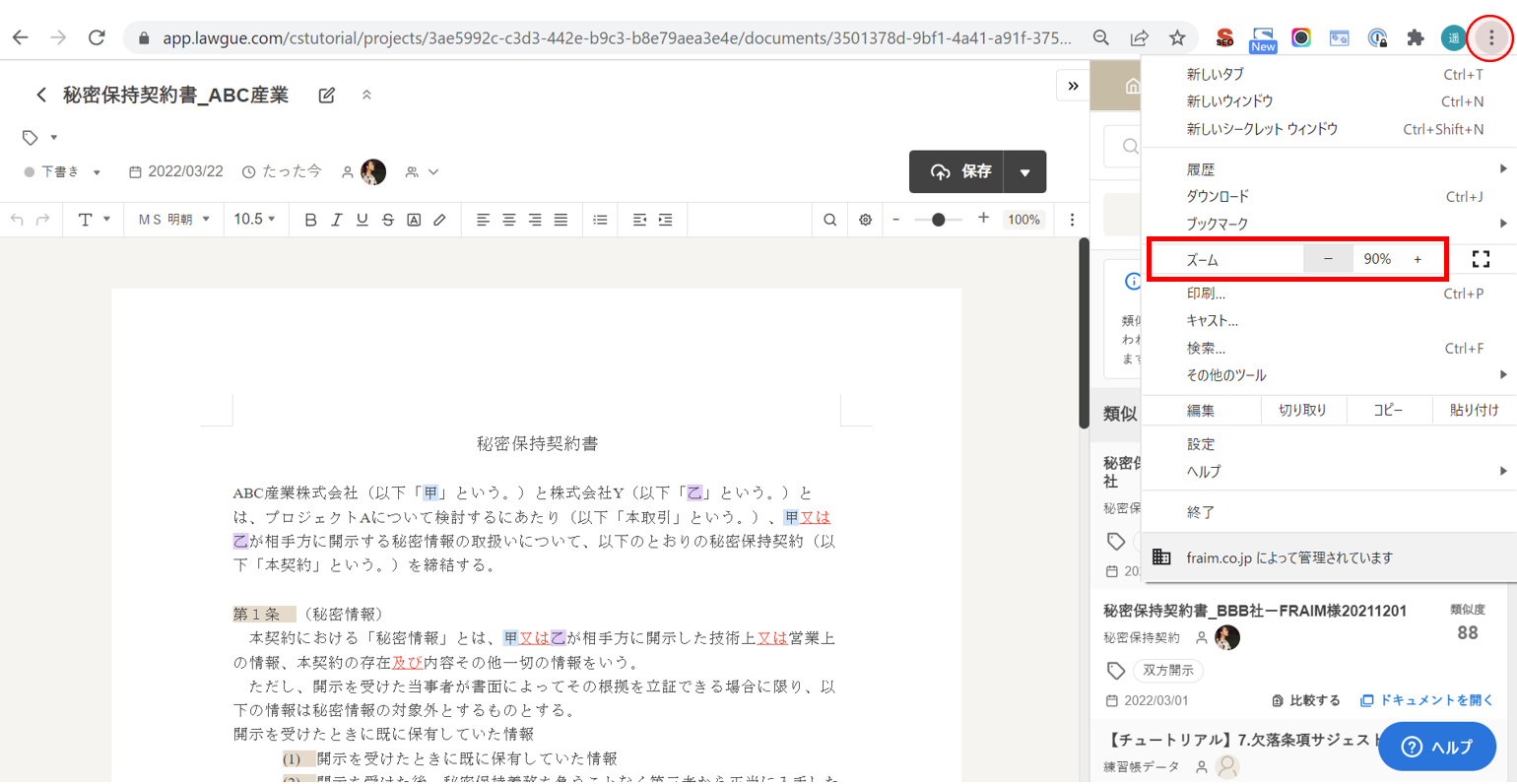The height and width of the screenshot is (784, 1517).
Task: Apply strikethrough to text
Action: coord(388,220)
